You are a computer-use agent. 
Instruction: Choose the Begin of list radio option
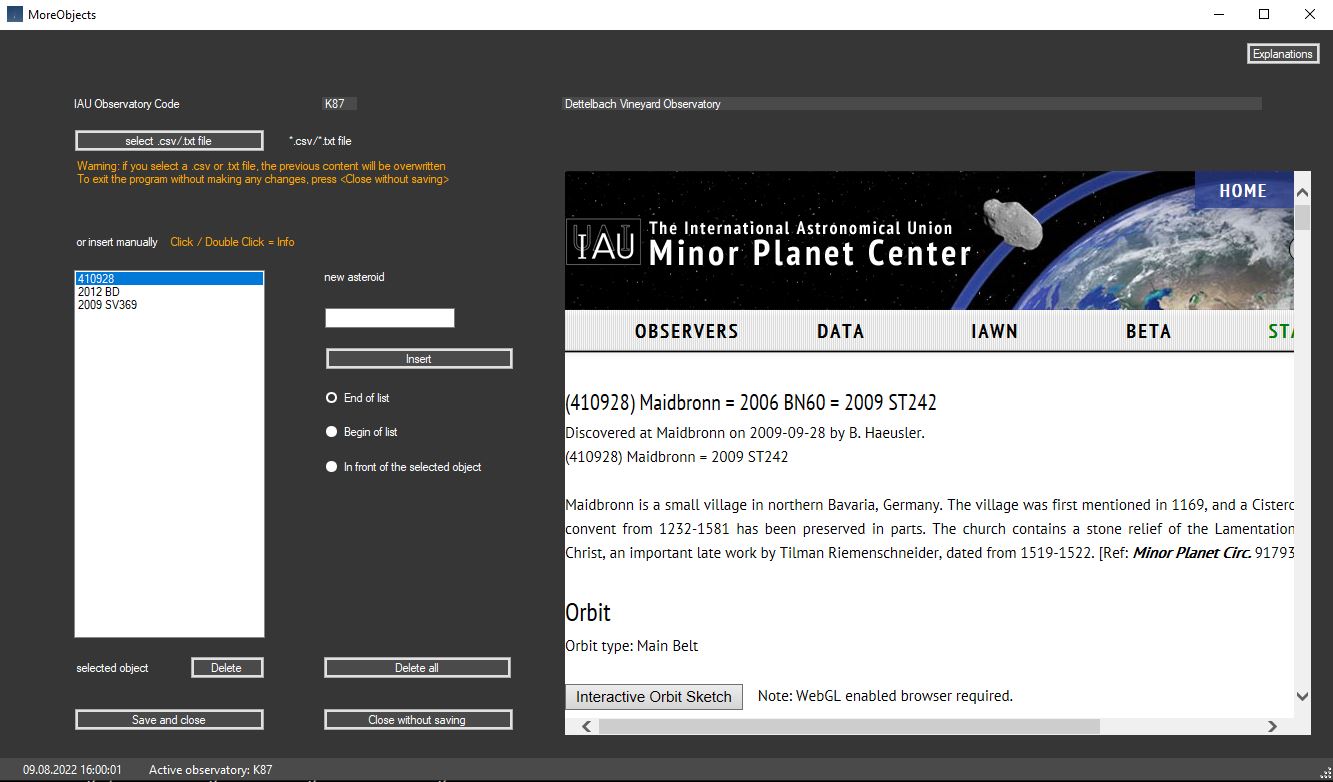coord(362,432)
